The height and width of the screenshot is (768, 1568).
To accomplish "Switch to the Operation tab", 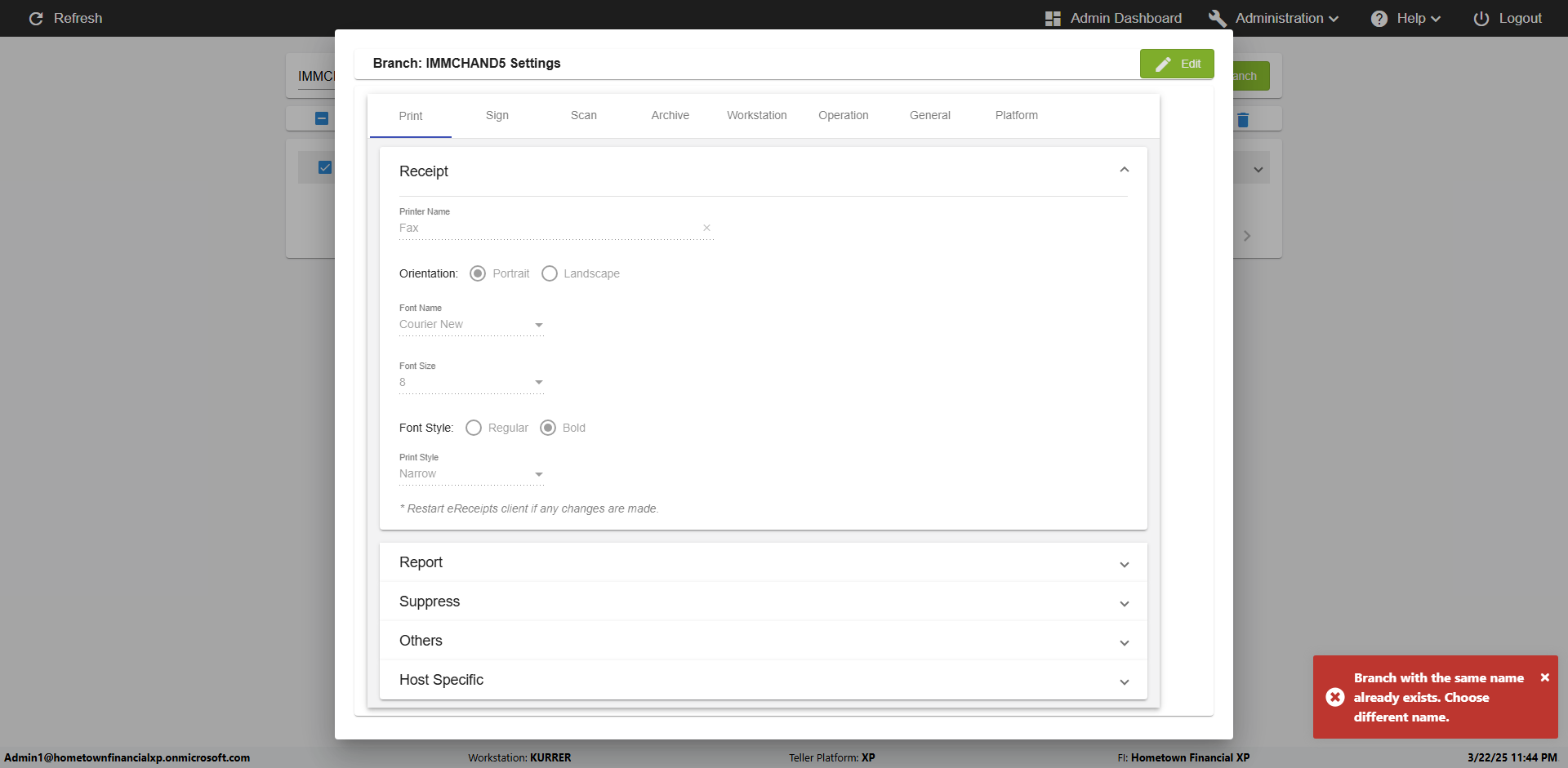I will [x=844, y=115].
